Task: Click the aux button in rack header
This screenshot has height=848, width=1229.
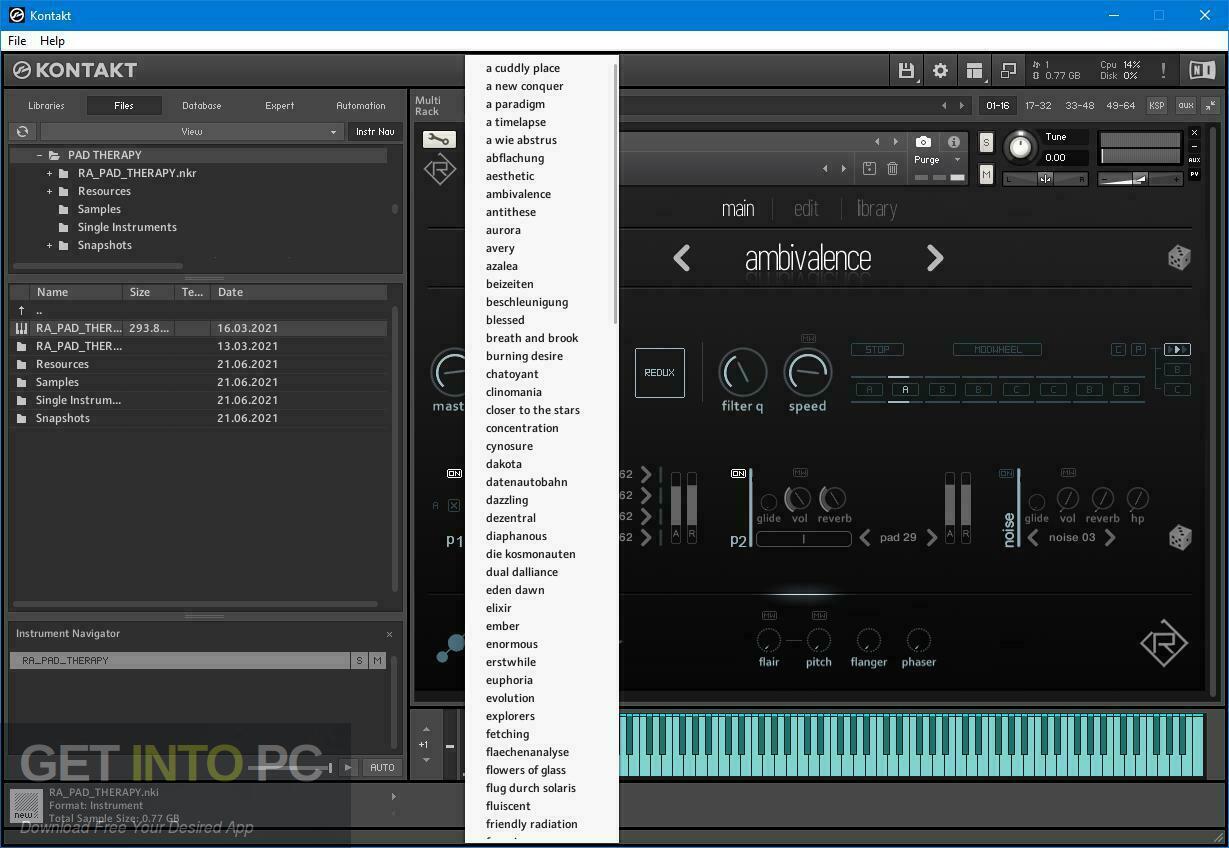Action: click(1186, 105)
